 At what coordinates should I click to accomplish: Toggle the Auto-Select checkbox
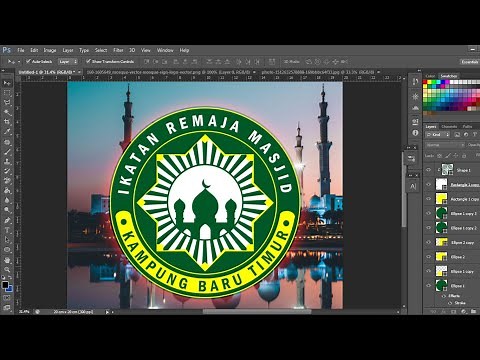point(28,61)
